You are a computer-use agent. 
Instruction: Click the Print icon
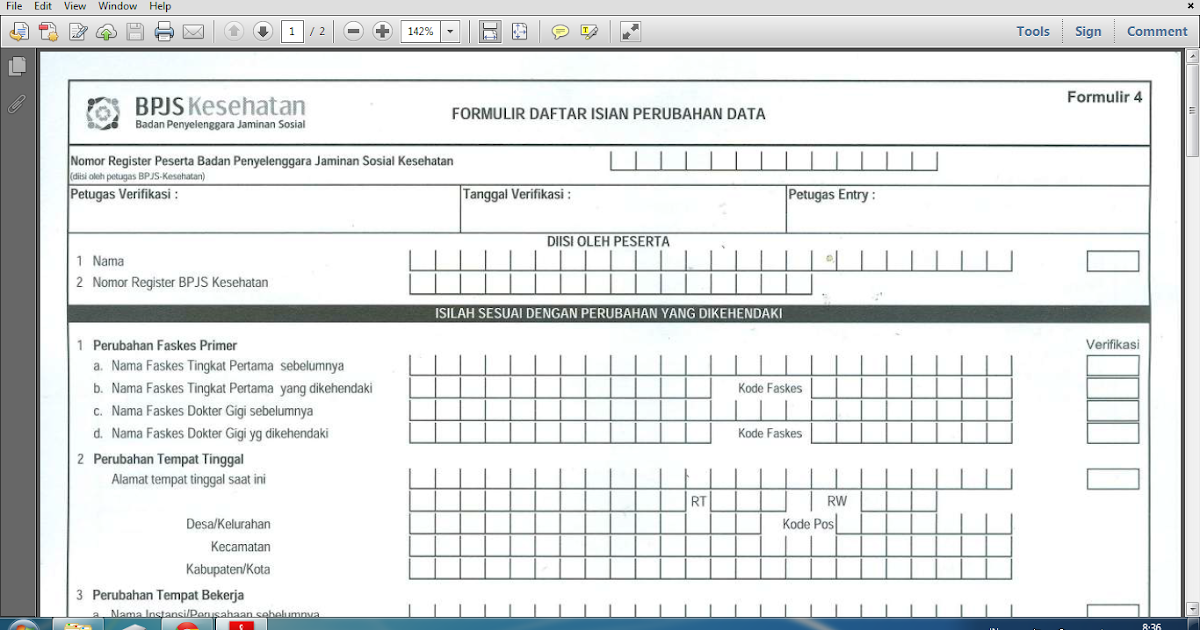pos(164,32)
